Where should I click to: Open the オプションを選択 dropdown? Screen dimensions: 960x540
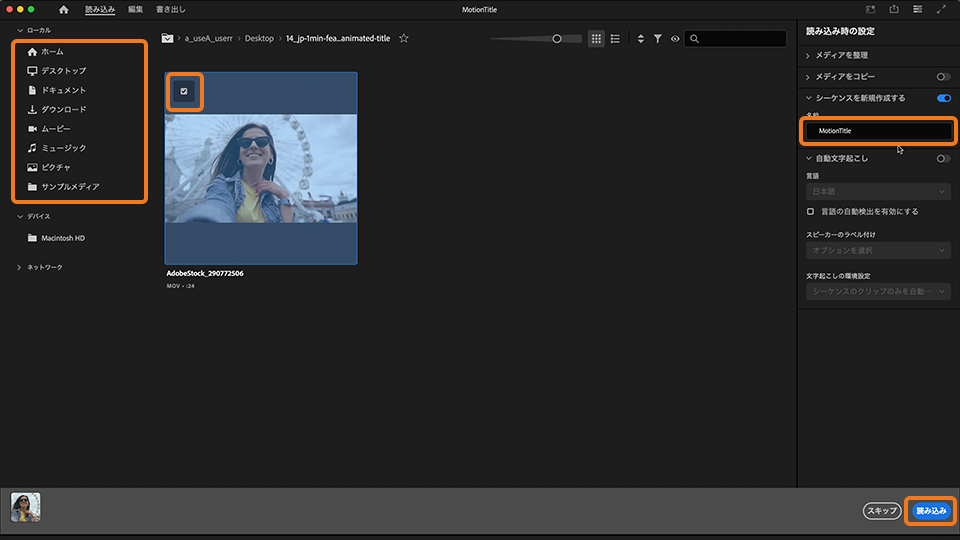coord(878,250)
